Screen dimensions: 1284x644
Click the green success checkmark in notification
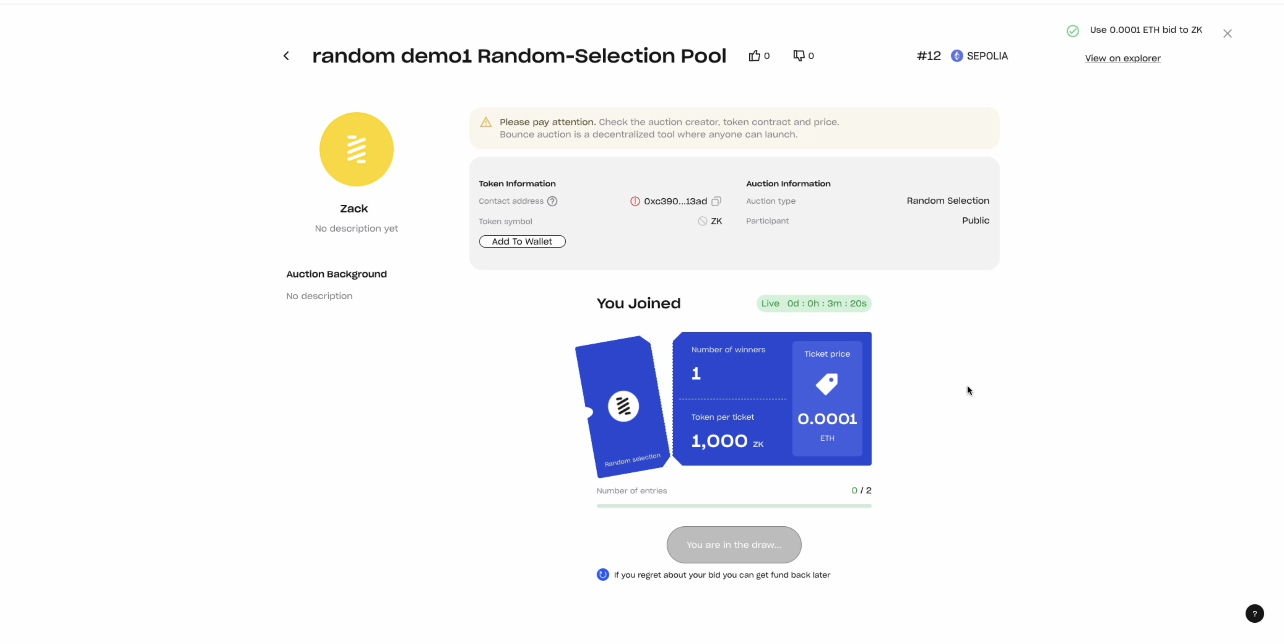click(x=1073, y=31)
